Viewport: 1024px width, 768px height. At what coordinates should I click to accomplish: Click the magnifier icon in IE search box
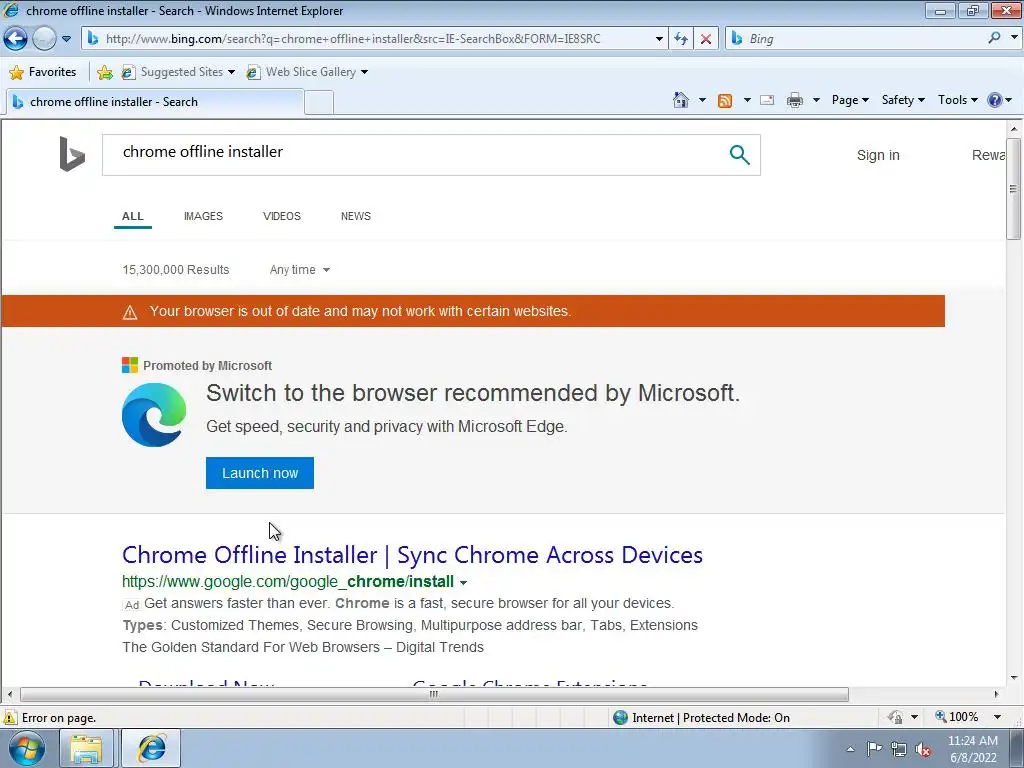(x=994, y=38)
